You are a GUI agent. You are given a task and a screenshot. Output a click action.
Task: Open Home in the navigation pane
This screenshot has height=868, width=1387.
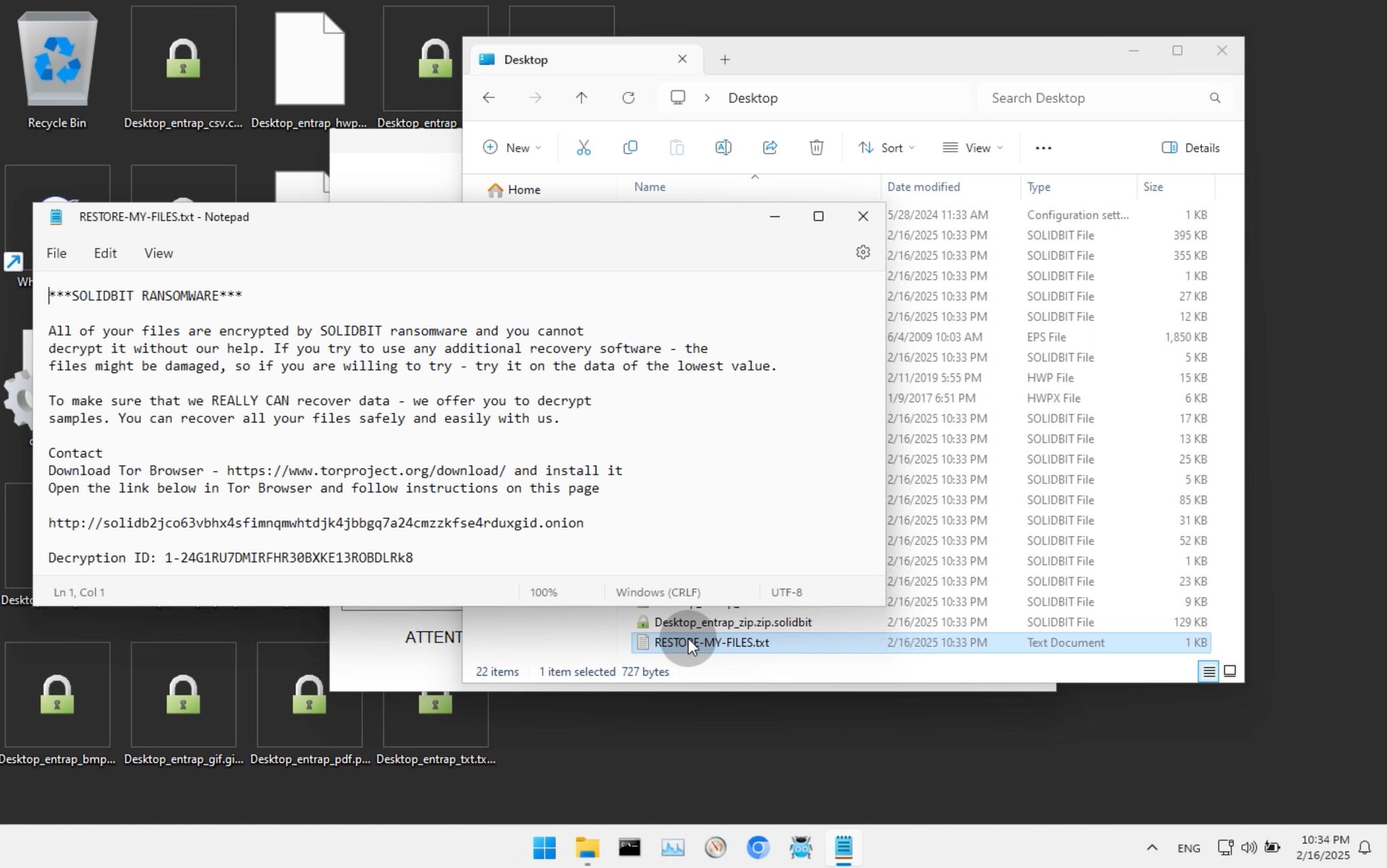[514, 190]
